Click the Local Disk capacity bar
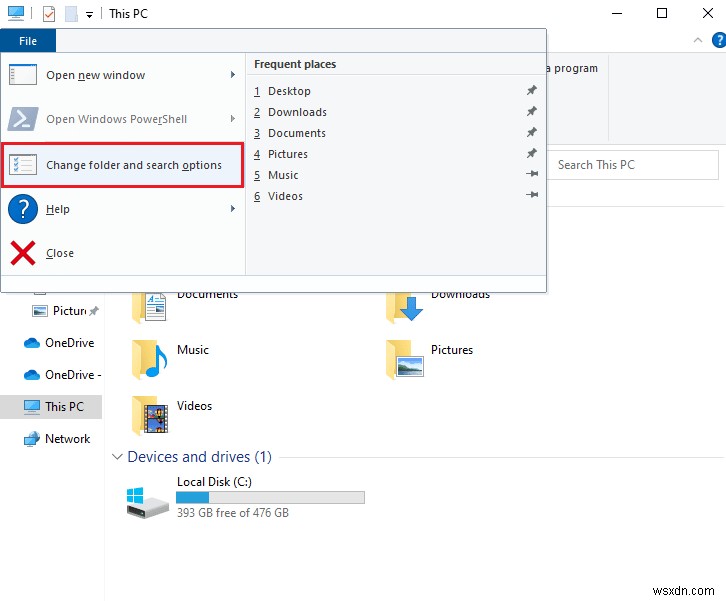Image resolution: width=726 pixels, height=601 pixels. pyautogui.click(x=270, y=497)
